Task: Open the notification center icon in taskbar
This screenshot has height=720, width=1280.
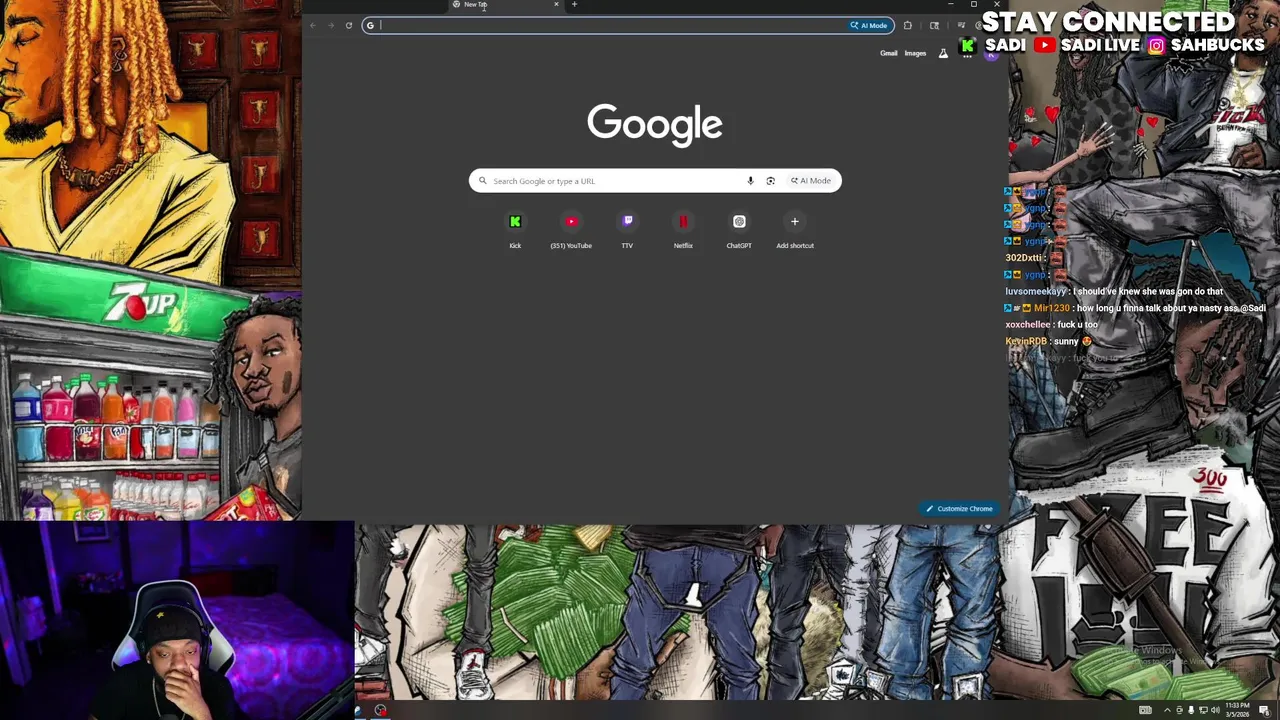Action: tap(1264, 710)
